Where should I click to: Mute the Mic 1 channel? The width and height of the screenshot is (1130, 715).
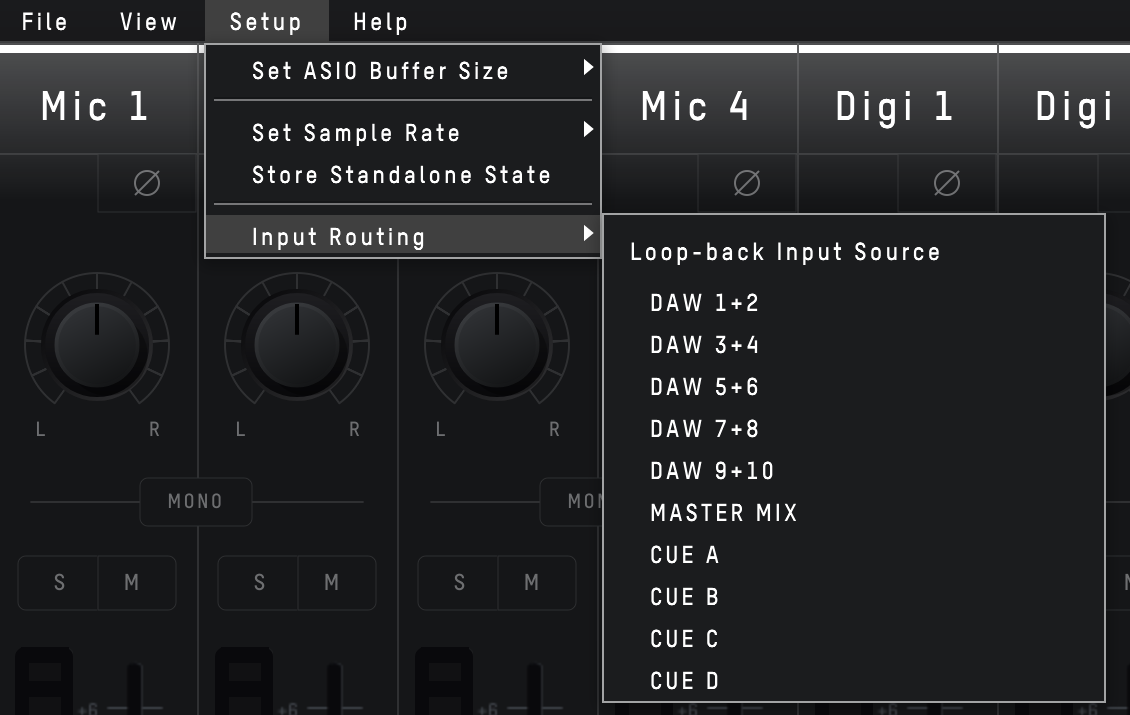137,582
